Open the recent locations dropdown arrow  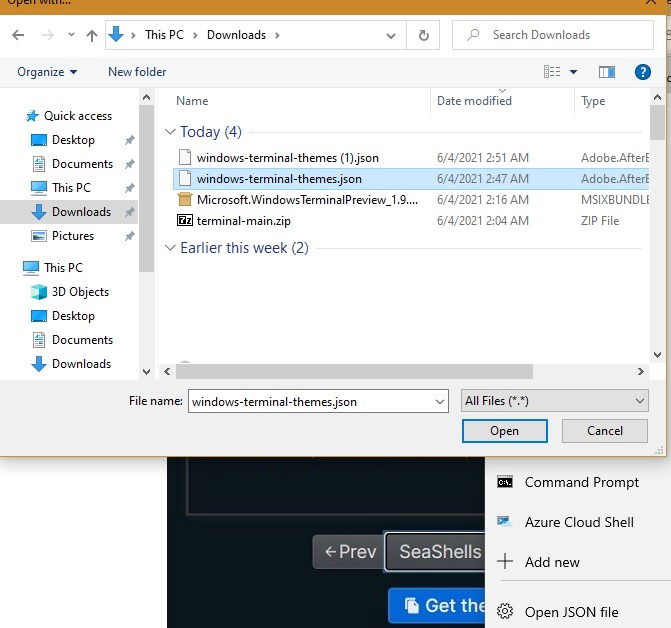point(71,35)
